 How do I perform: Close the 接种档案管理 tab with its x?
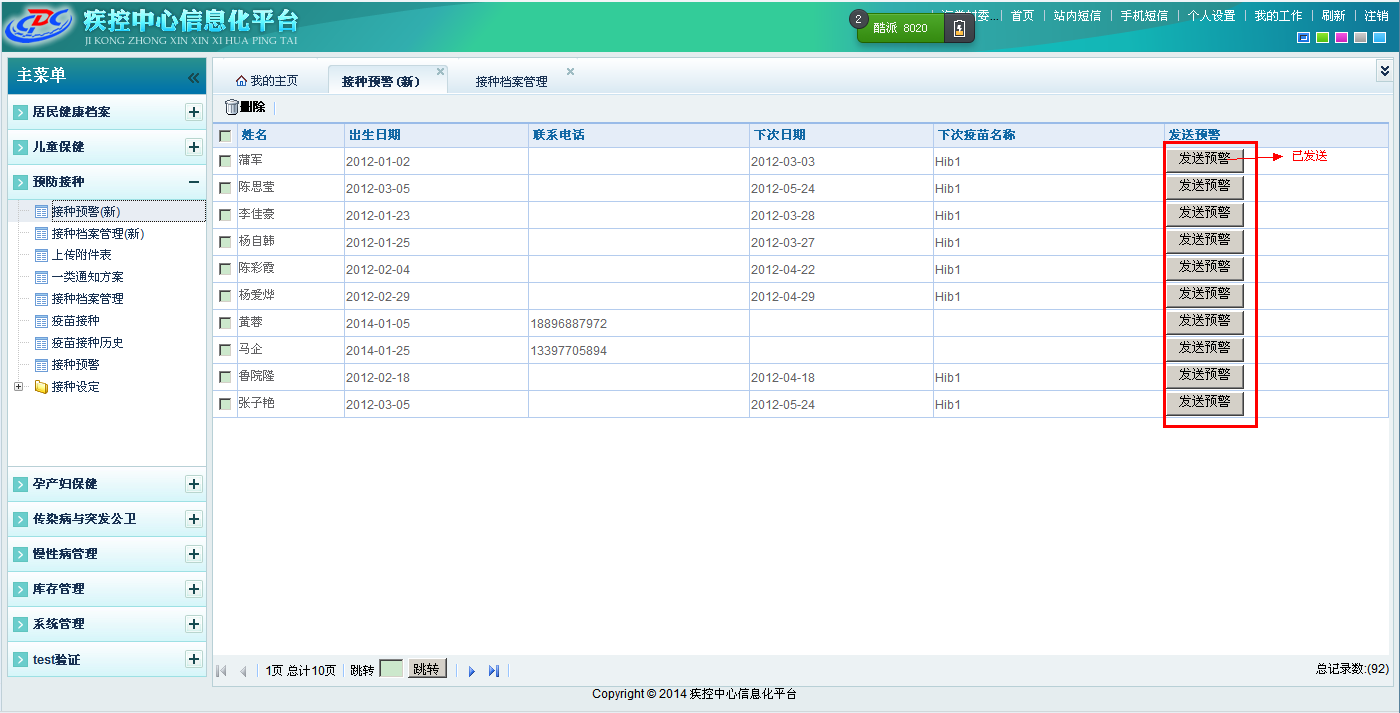coord(570,72)
